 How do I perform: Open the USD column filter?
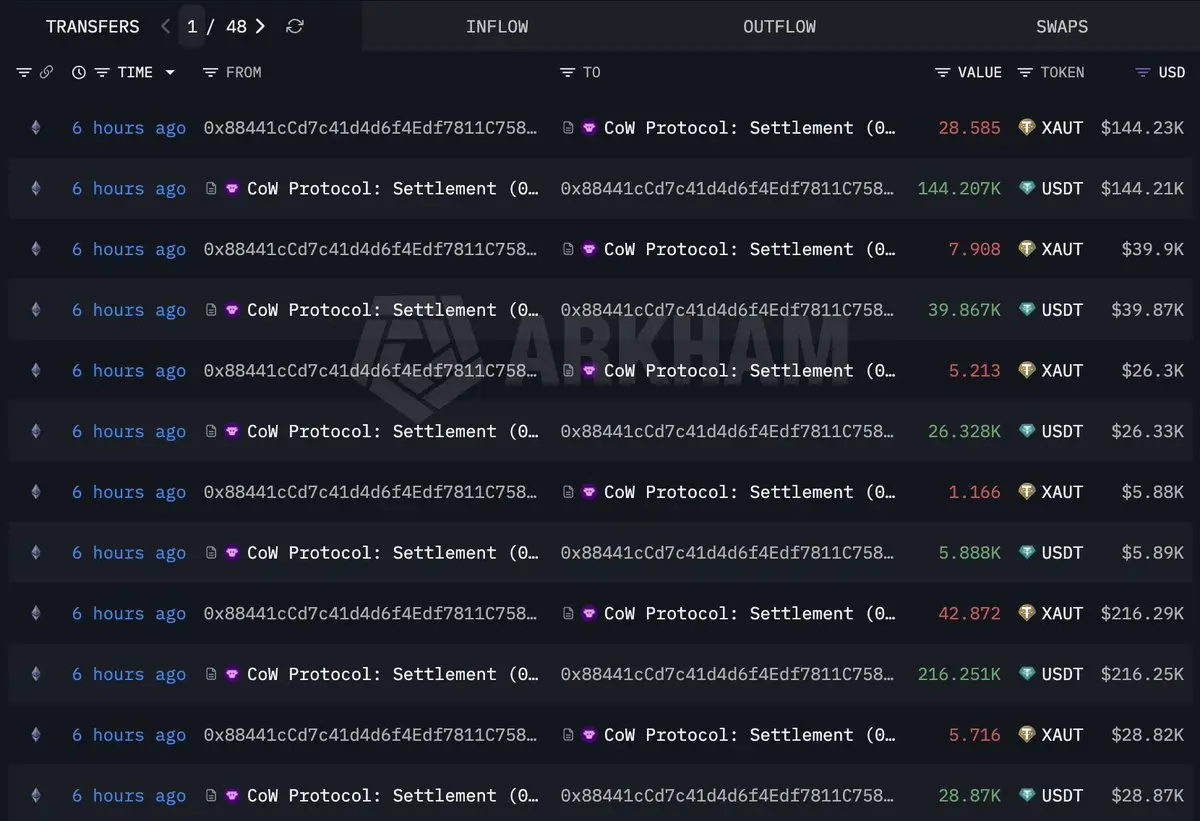click(x=1143, y=72)
